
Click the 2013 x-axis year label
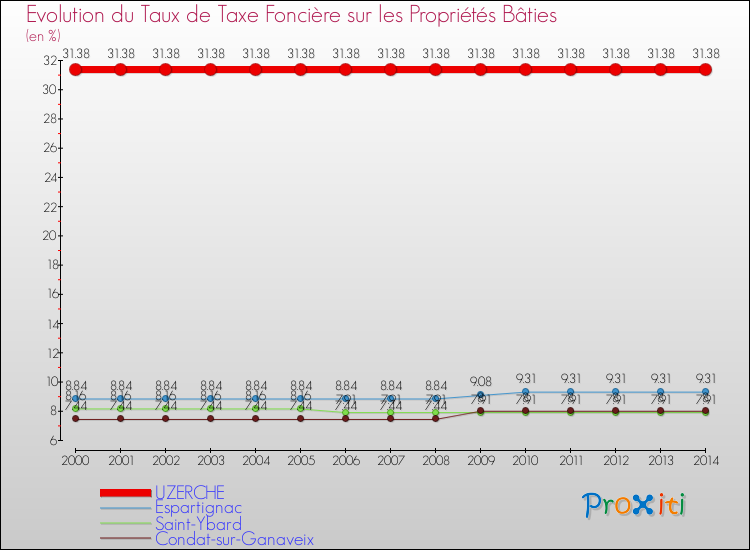coord(661,461)
